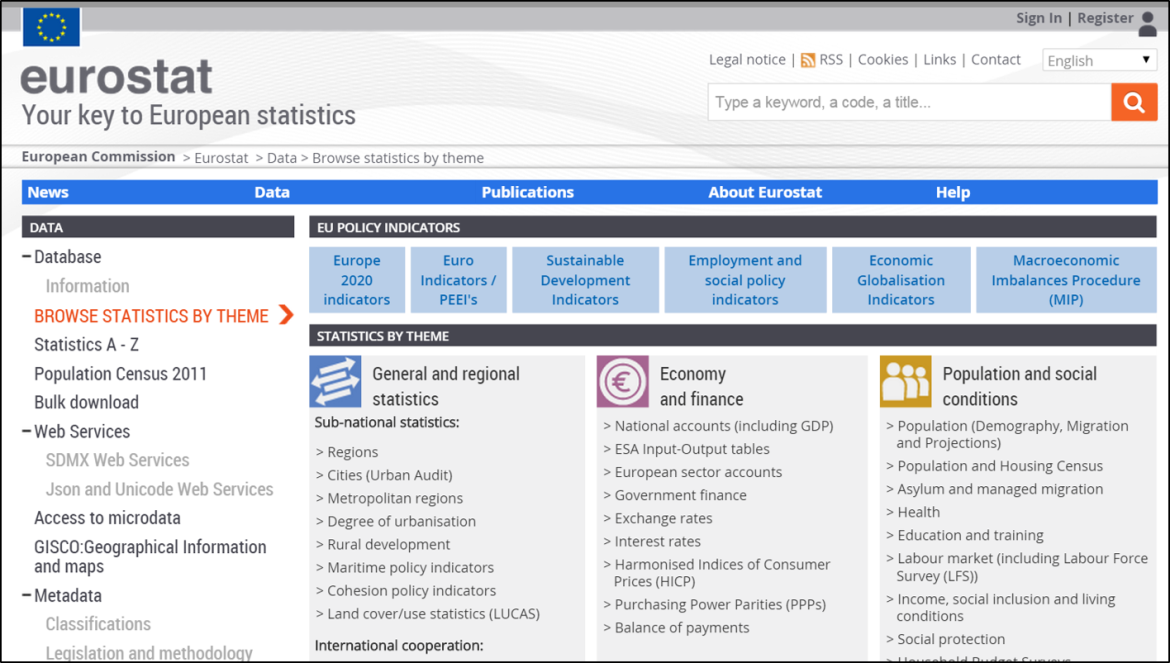Open the Publications menu
Viewport: 1170px width, 663px height.
point(527,191)
